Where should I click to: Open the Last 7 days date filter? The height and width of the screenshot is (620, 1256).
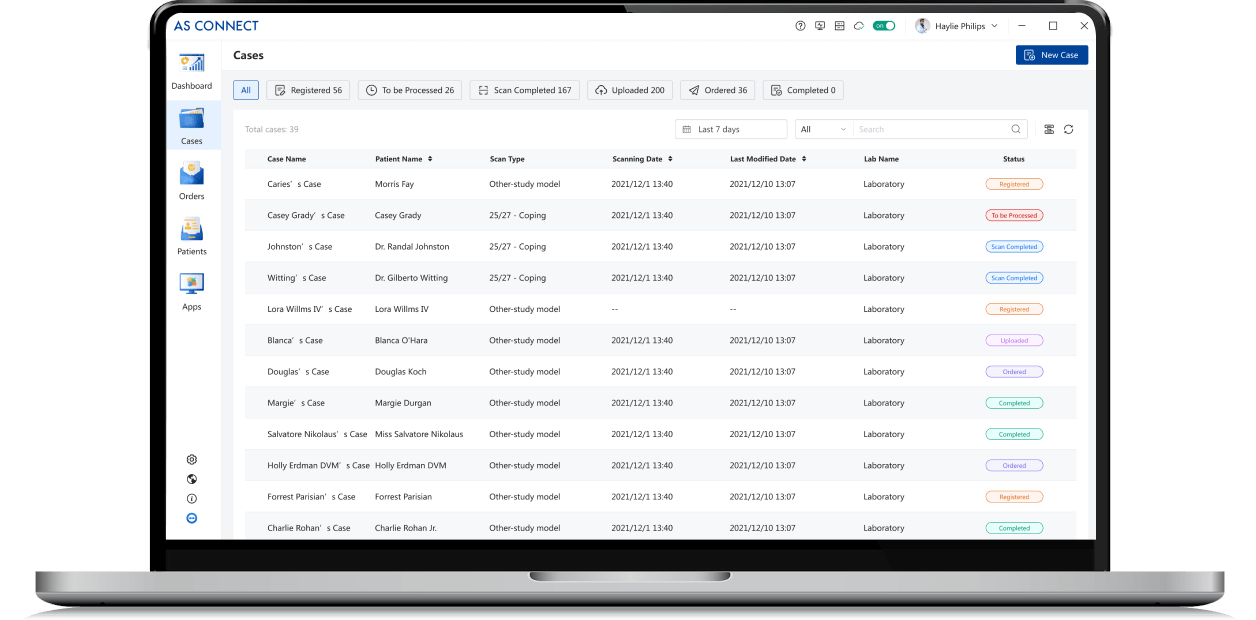coord(731,129)
